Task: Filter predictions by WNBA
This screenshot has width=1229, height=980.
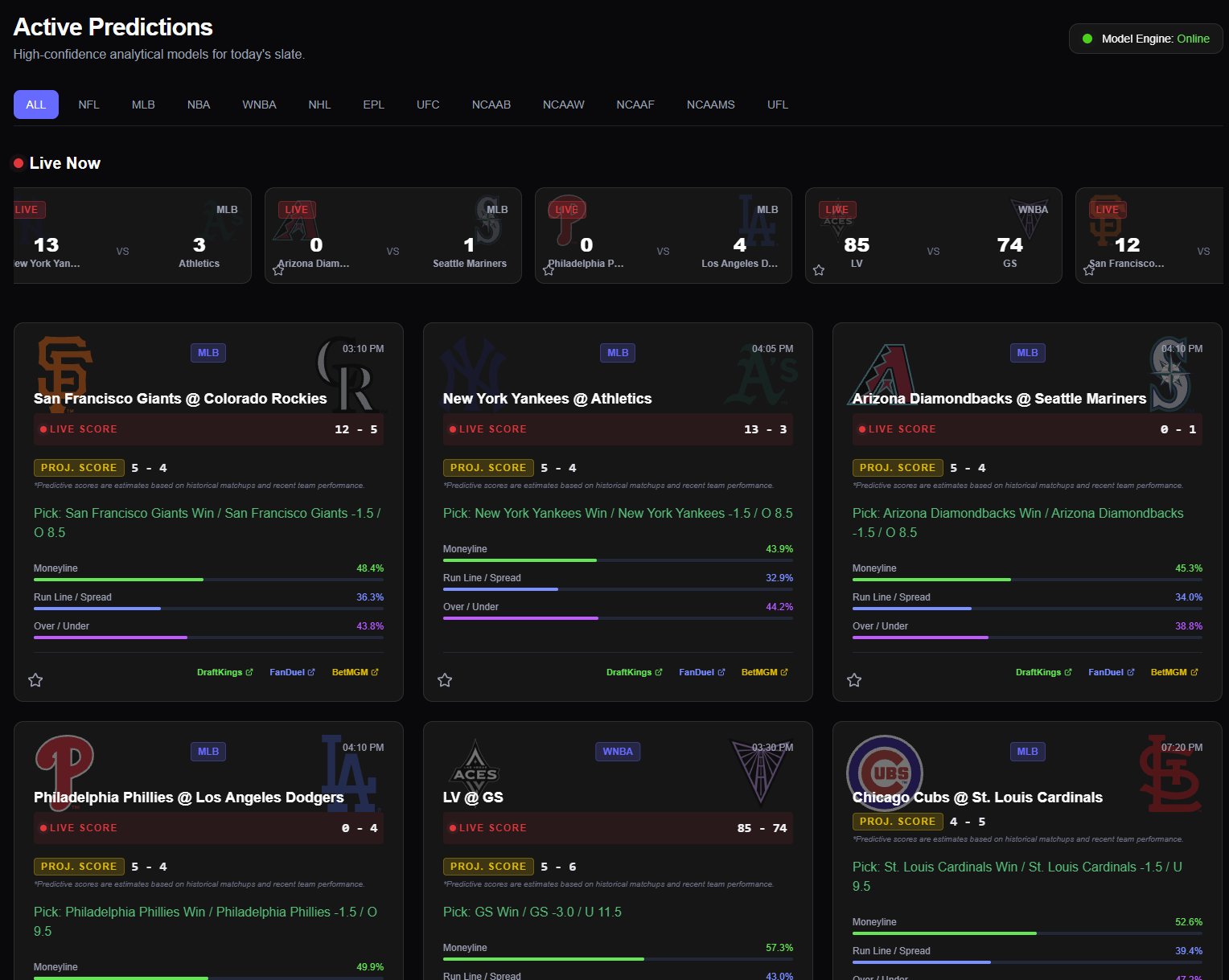Action: click(x=260, y=105)
